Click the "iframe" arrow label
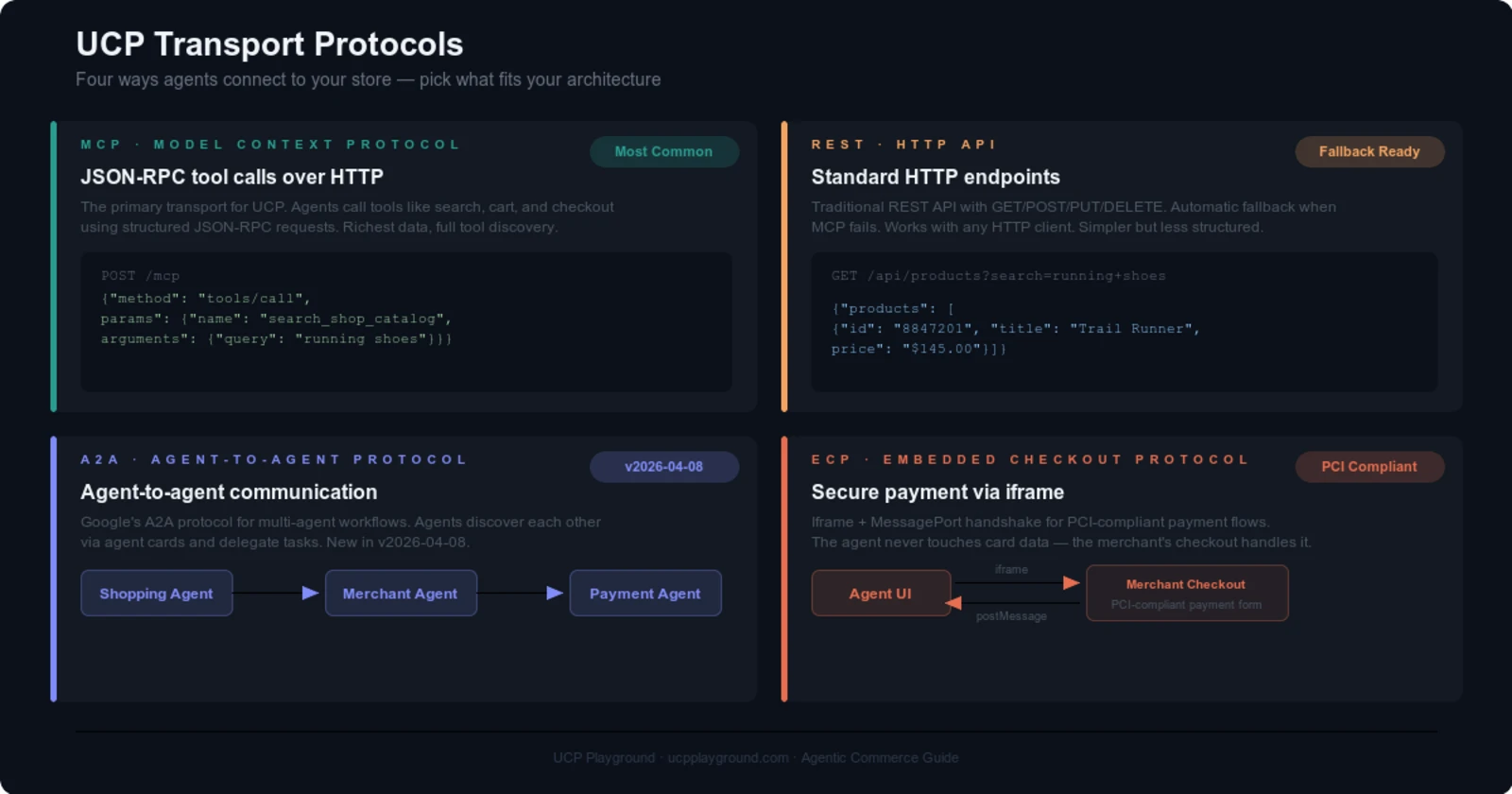 click(x=1011, y=569)
